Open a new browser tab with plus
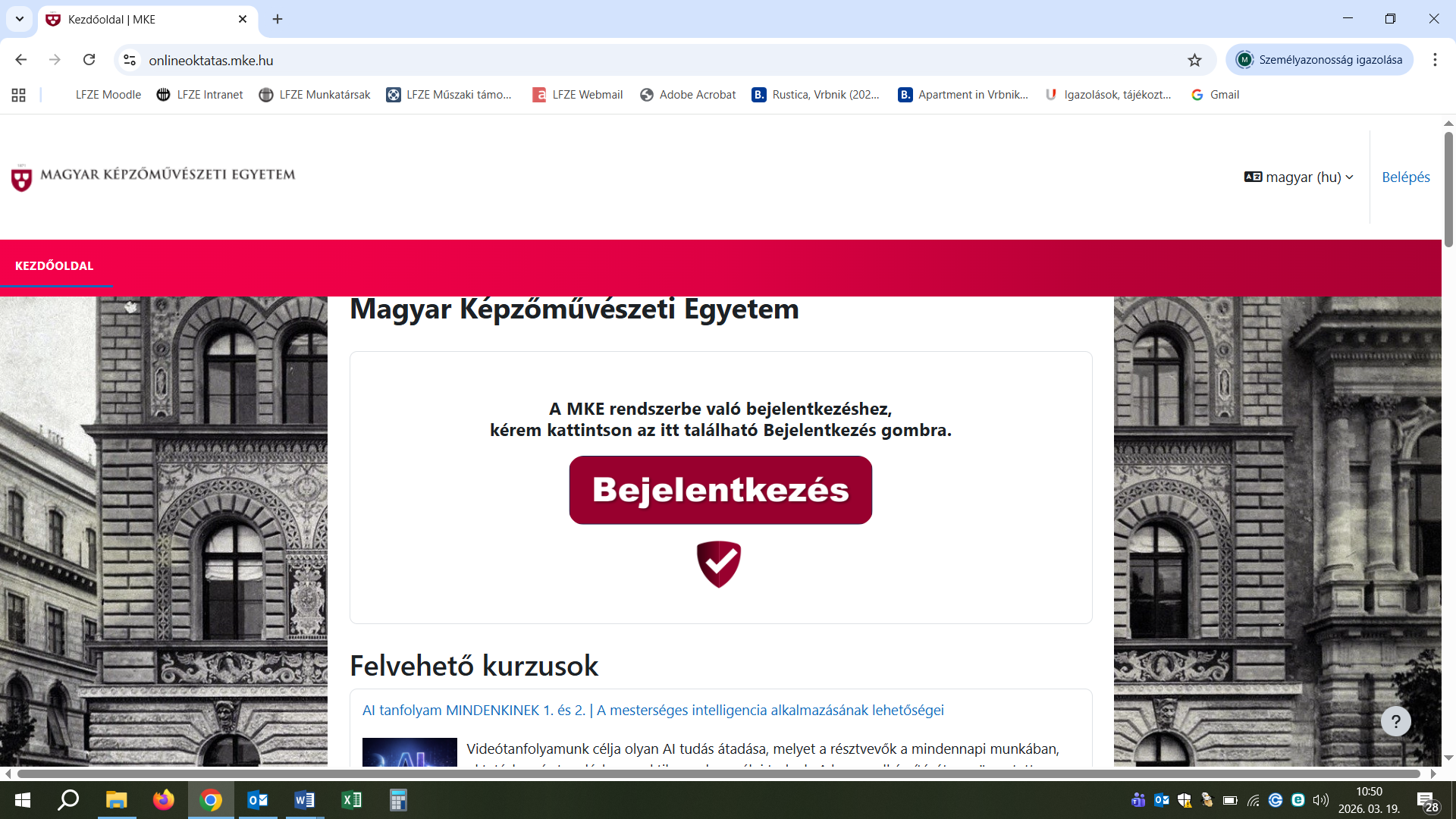This screenshot has width=1456, height=819. [278, 19]
